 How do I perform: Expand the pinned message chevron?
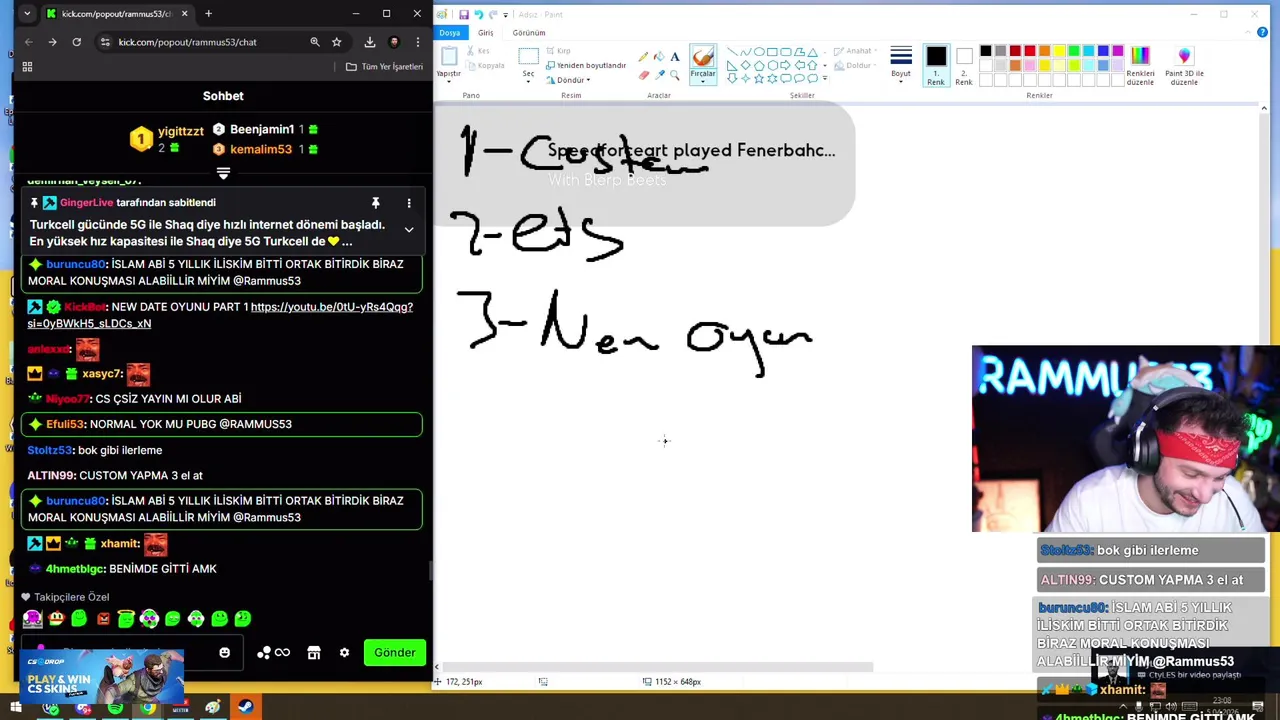[x=408, y=230]
